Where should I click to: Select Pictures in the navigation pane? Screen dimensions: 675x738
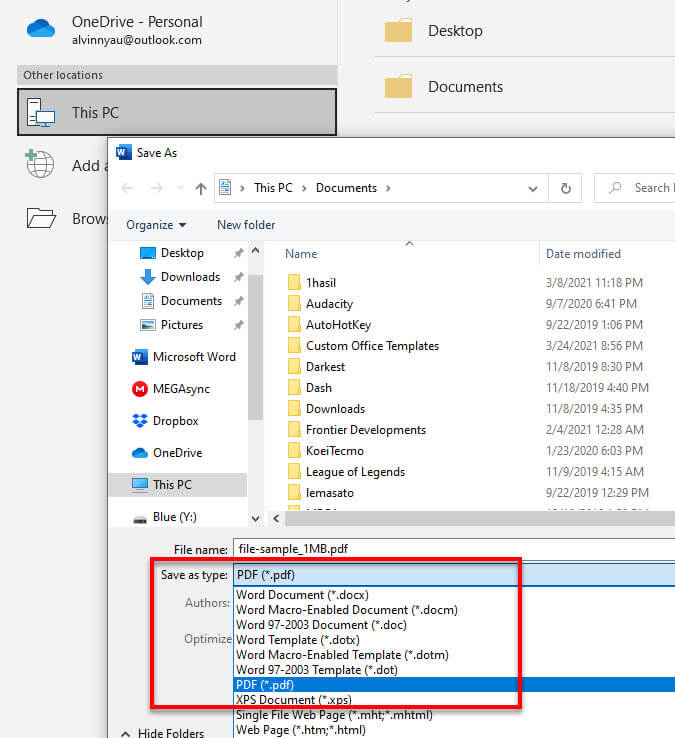click(182, 325)
